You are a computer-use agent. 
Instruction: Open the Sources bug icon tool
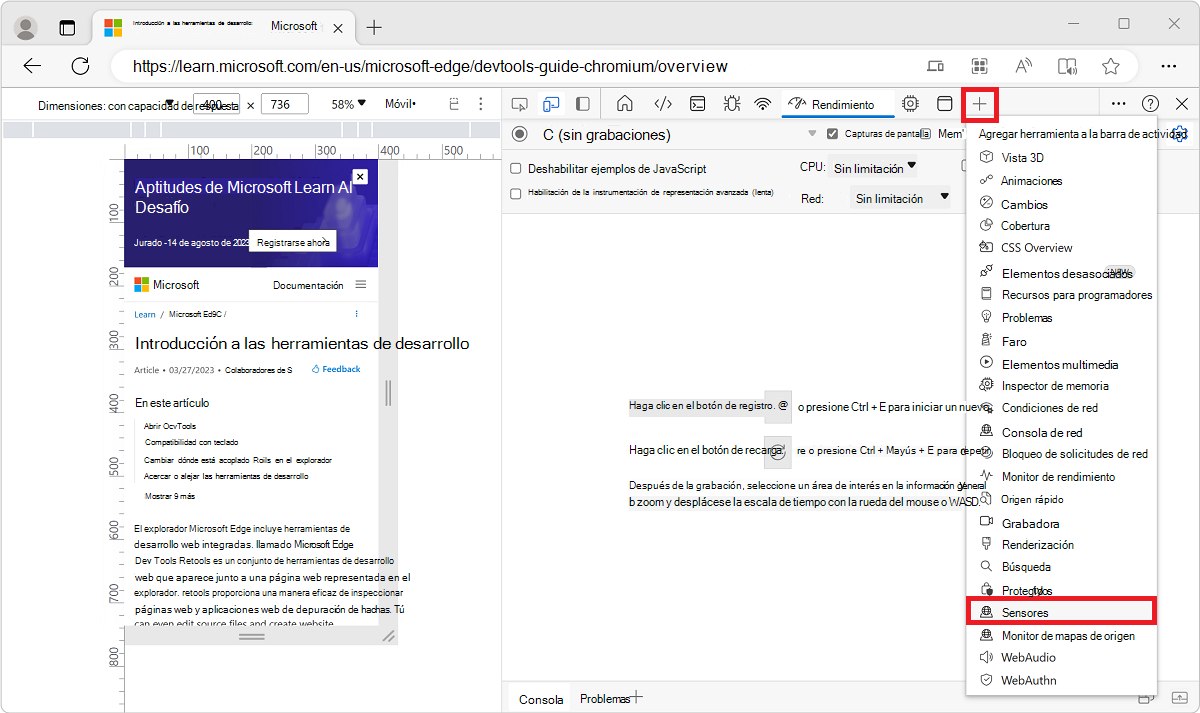tap(731, 103)
